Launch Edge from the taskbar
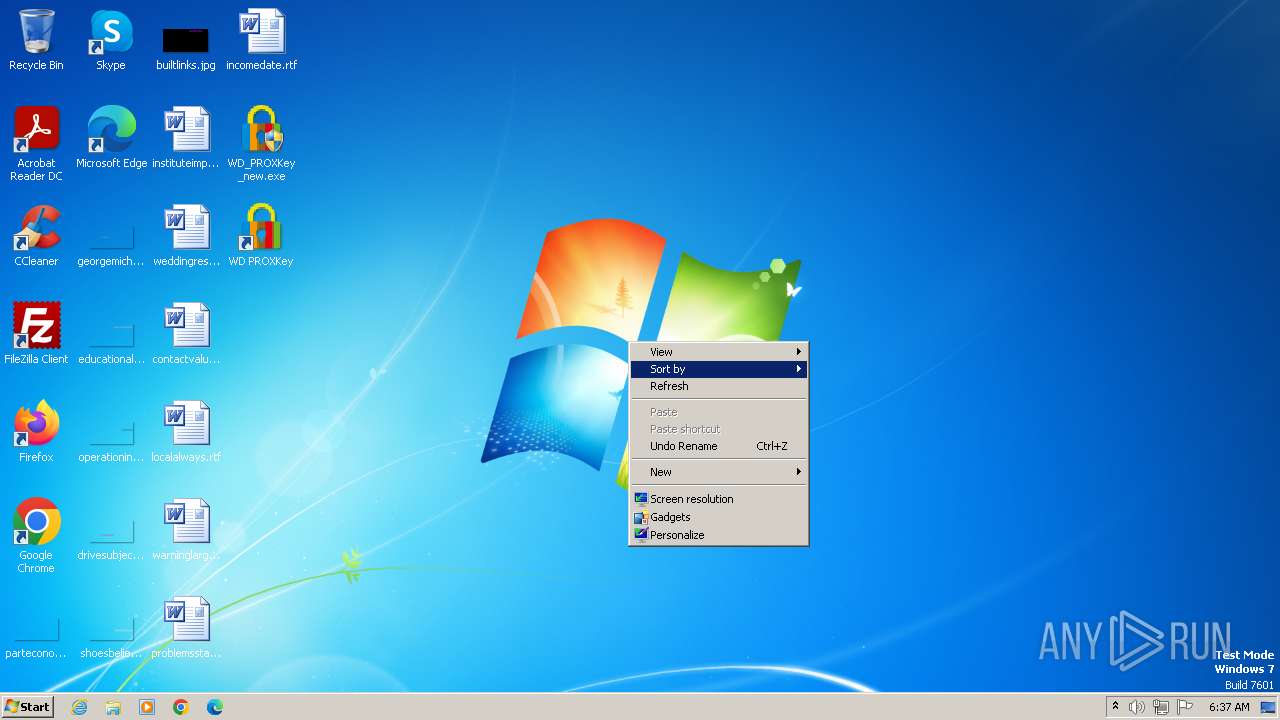 pyautogui.click(x=215, y=707)
